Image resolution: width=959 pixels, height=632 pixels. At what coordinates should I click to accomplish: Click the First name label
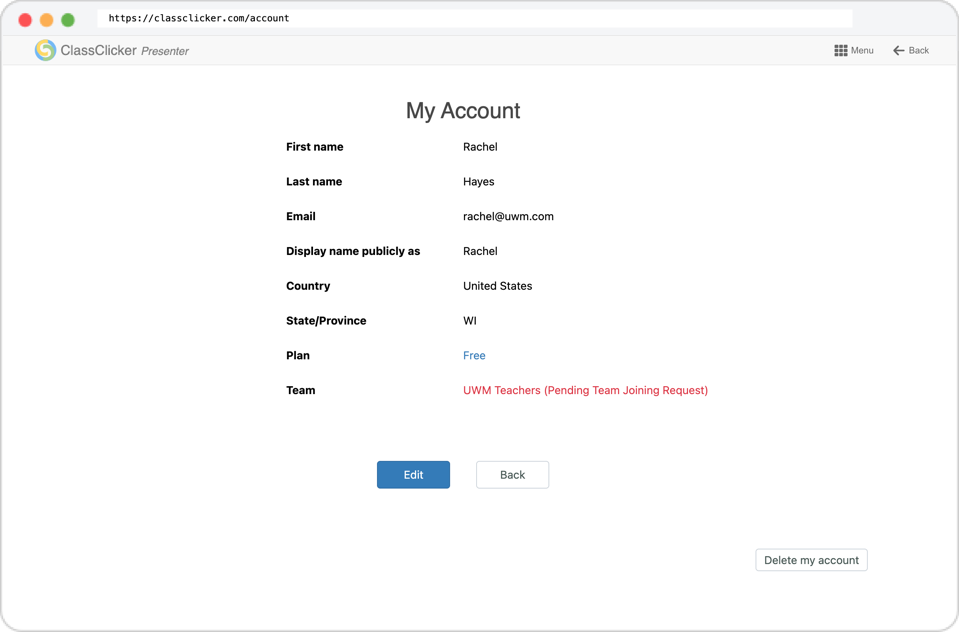pos(314,147)
